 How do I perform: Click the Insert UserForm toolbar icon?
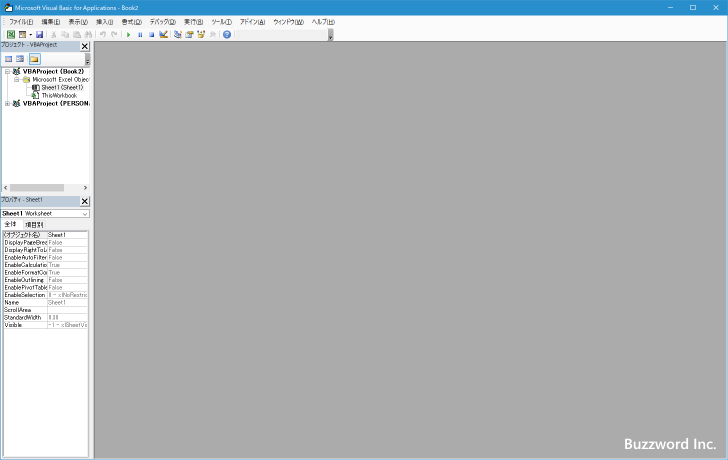click(x=22, y=34)
